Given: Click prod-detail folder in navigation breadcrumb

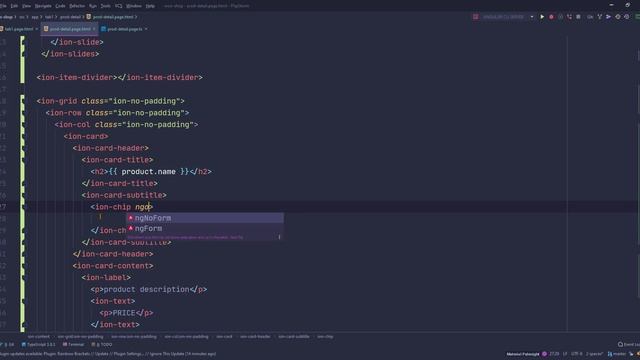Looking at the screenshot, I should tap(70, 17).
